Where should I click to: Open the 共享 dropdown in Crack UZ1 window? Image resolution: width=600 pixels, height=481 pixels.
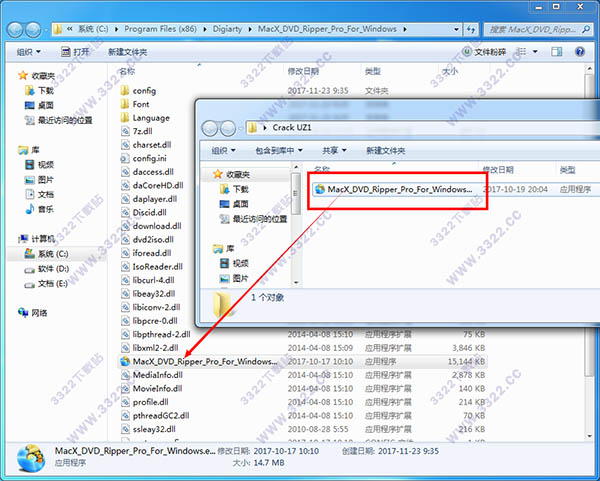(334, 150)
